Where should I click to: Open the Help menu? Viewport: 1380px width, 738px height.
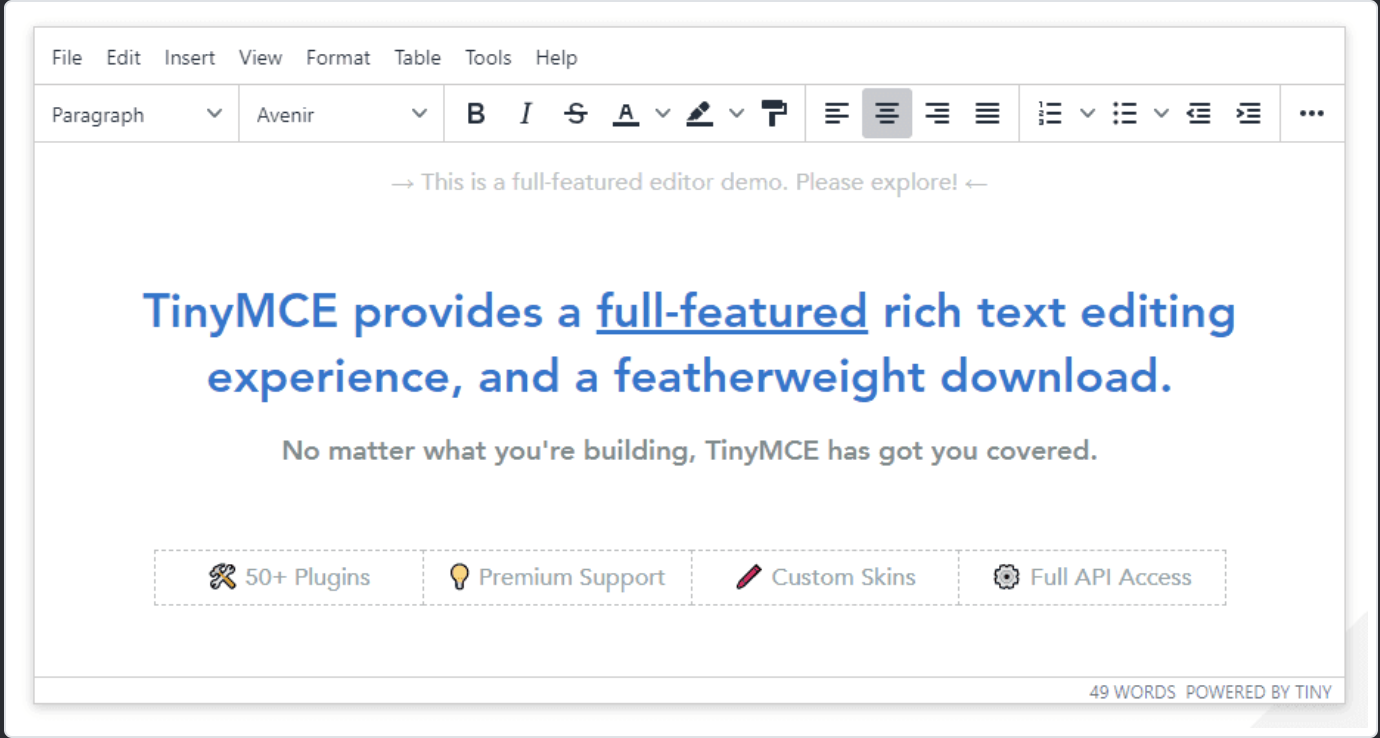point(556,58)
